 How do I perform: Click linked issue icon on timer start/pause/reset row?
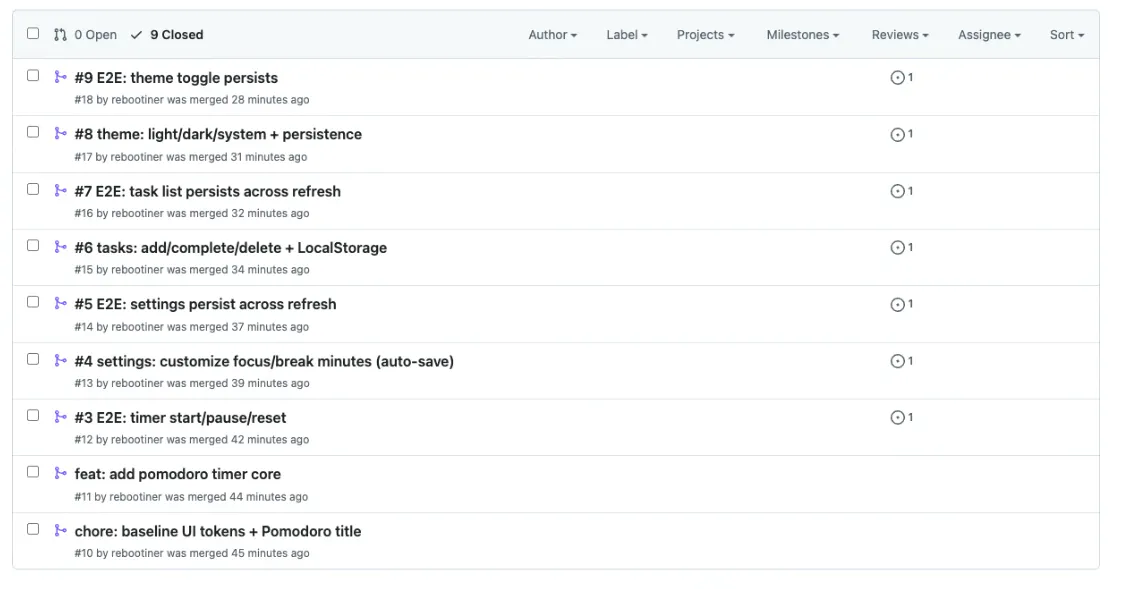coord(897,417)
